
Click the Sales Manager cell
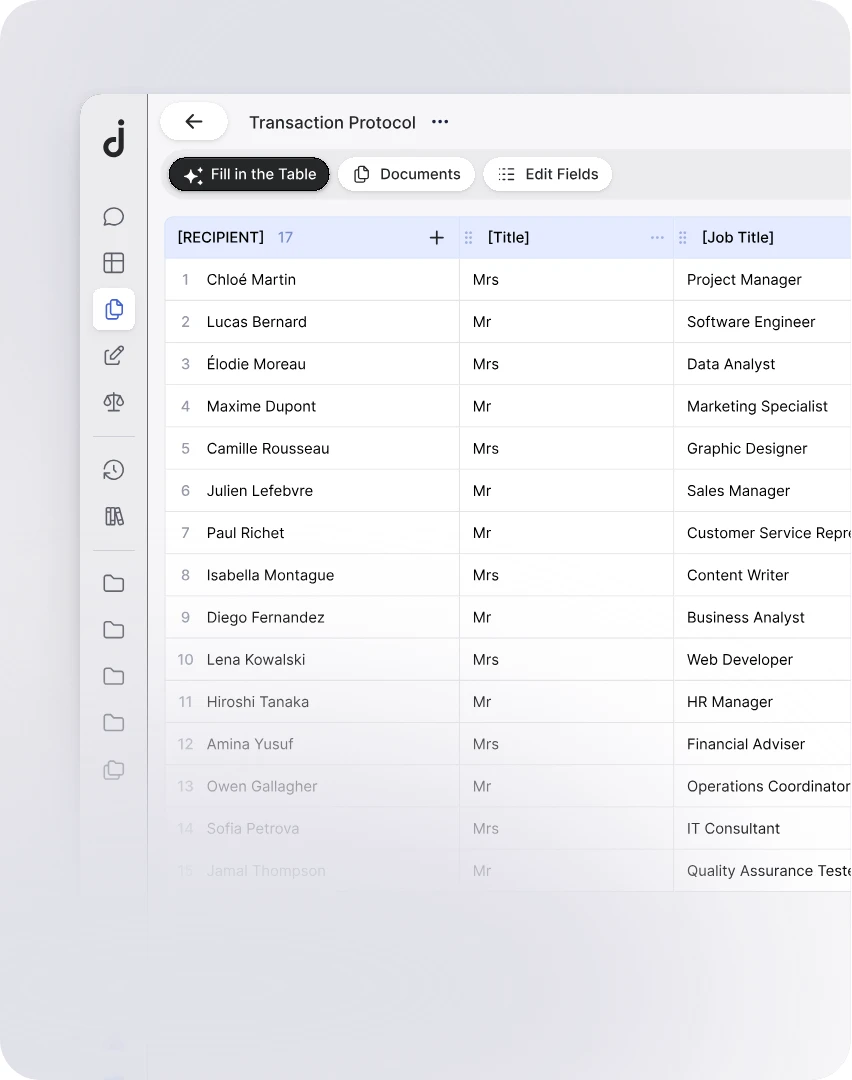coord(762,490)
